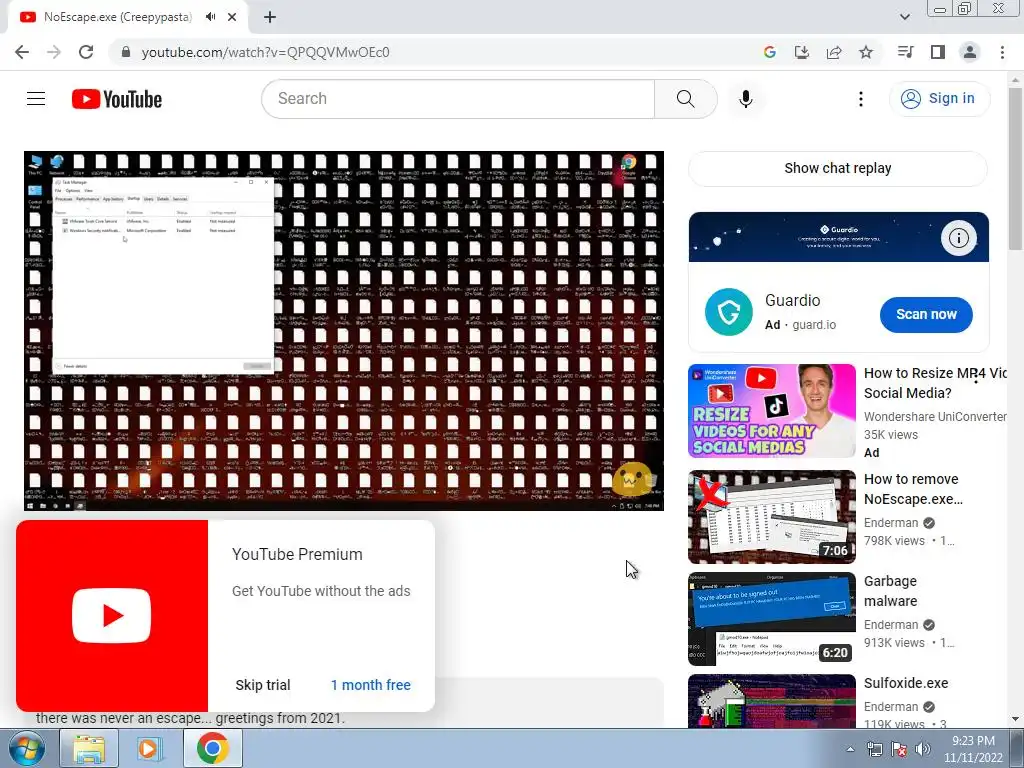Open the taskbar clock and date
Image resolution: width=1024 pixels, height=768 pixels.
973,750
